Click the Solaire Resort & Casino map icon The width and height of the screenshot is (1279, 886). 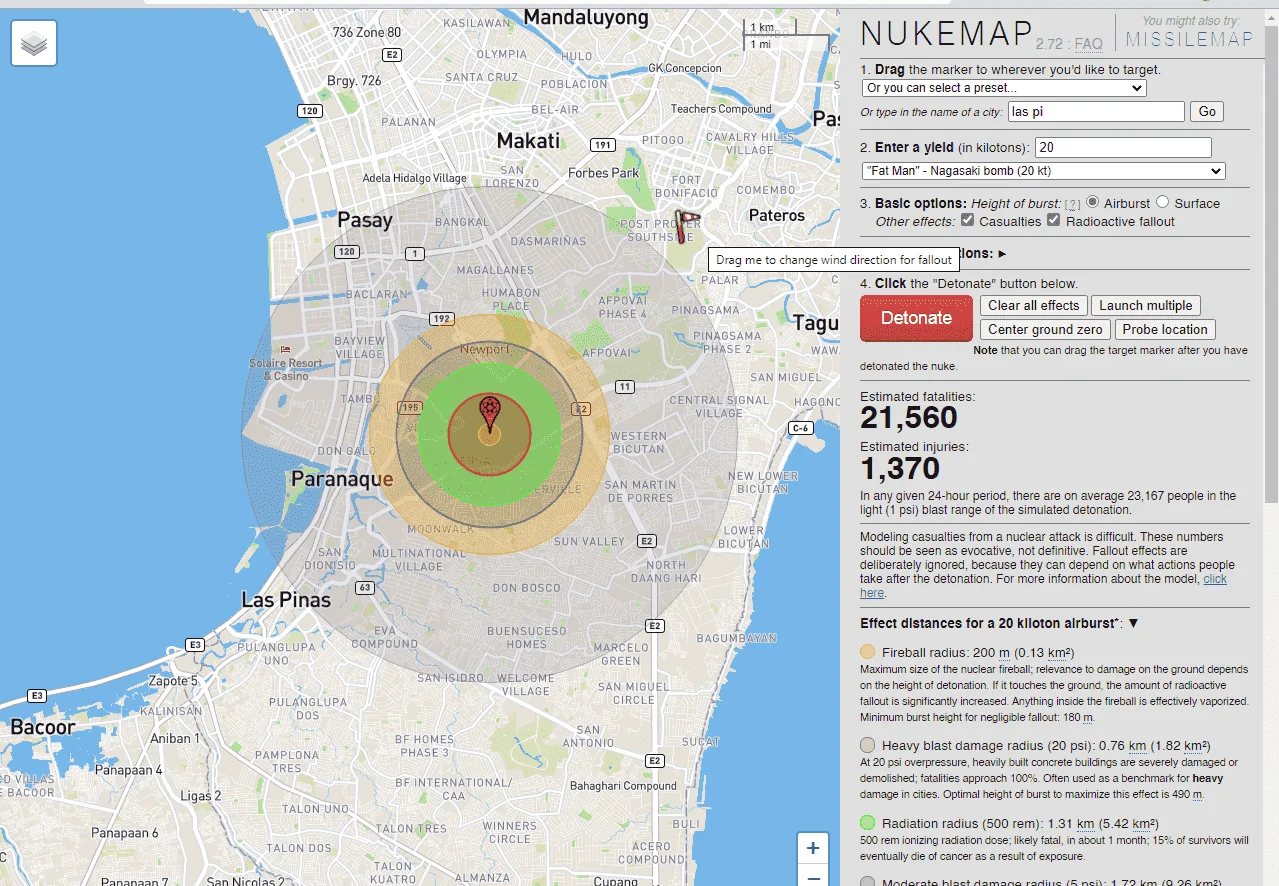(286, 350)
